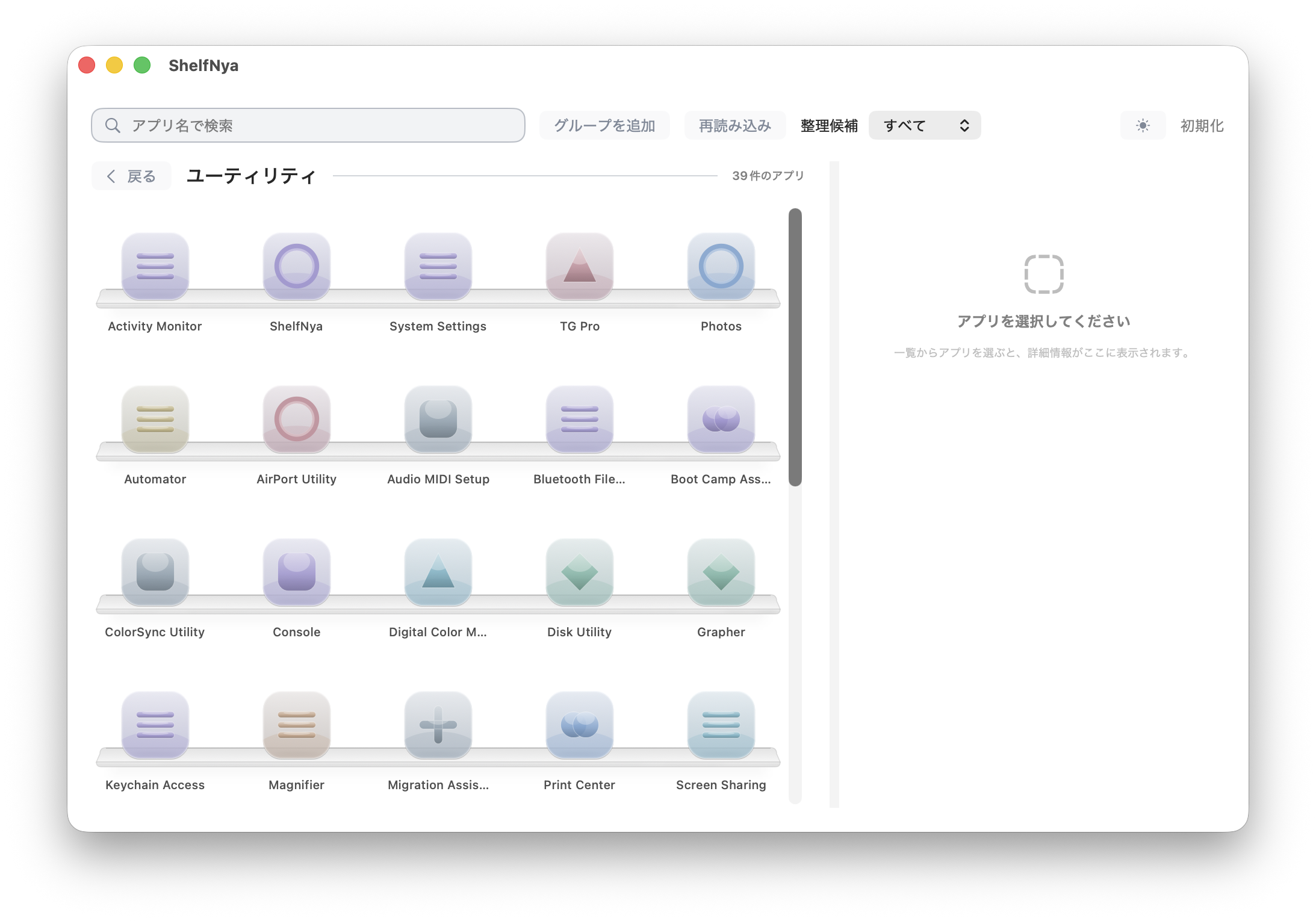Open the ColorSync Utility icon

coord(155,572)
